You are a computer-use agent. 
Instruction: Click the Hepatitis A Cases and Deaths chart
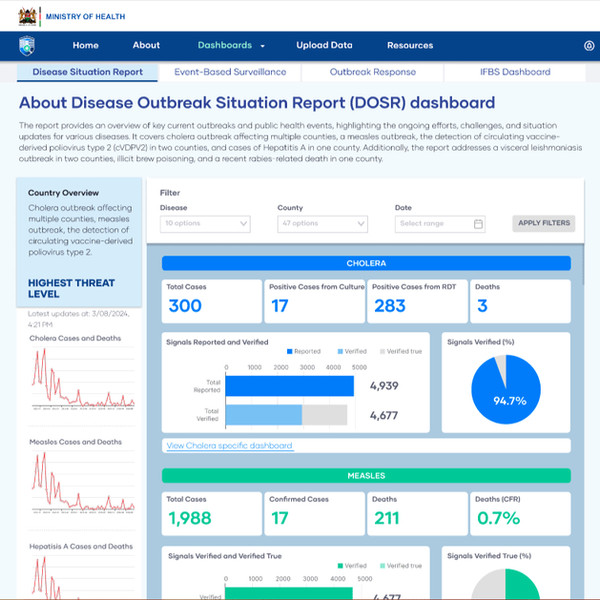(83, 578)
